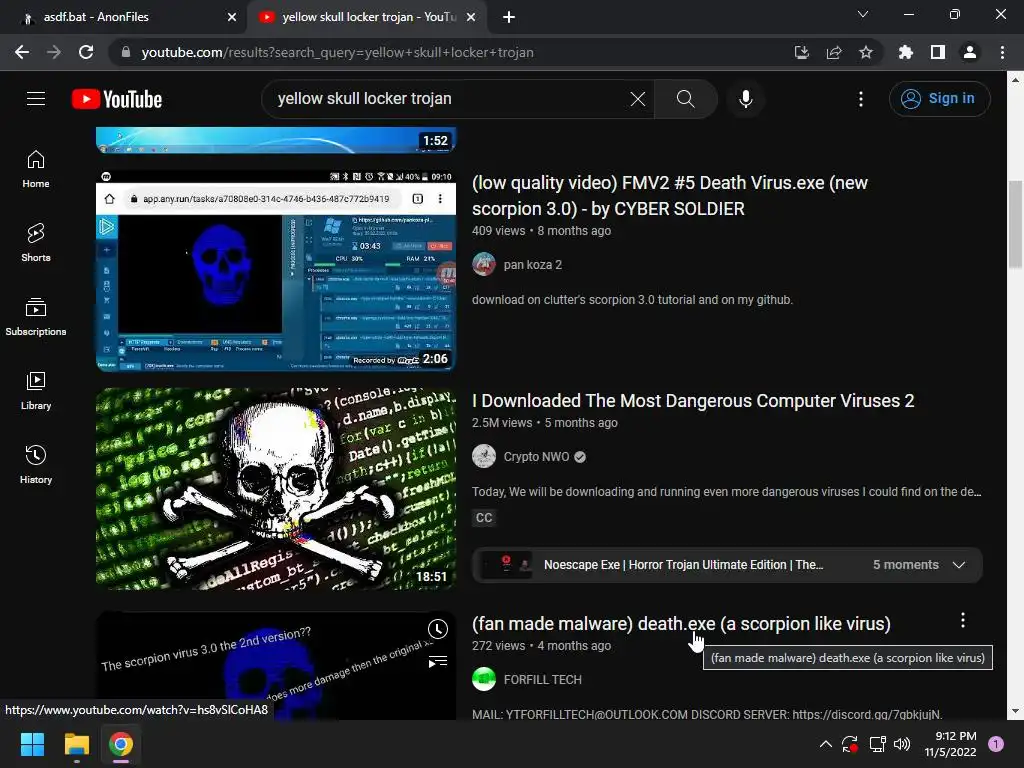Click pan koza 2 channel avatar
The image size is (1024, 768).
pyautogui.click(x=484, y=264)
